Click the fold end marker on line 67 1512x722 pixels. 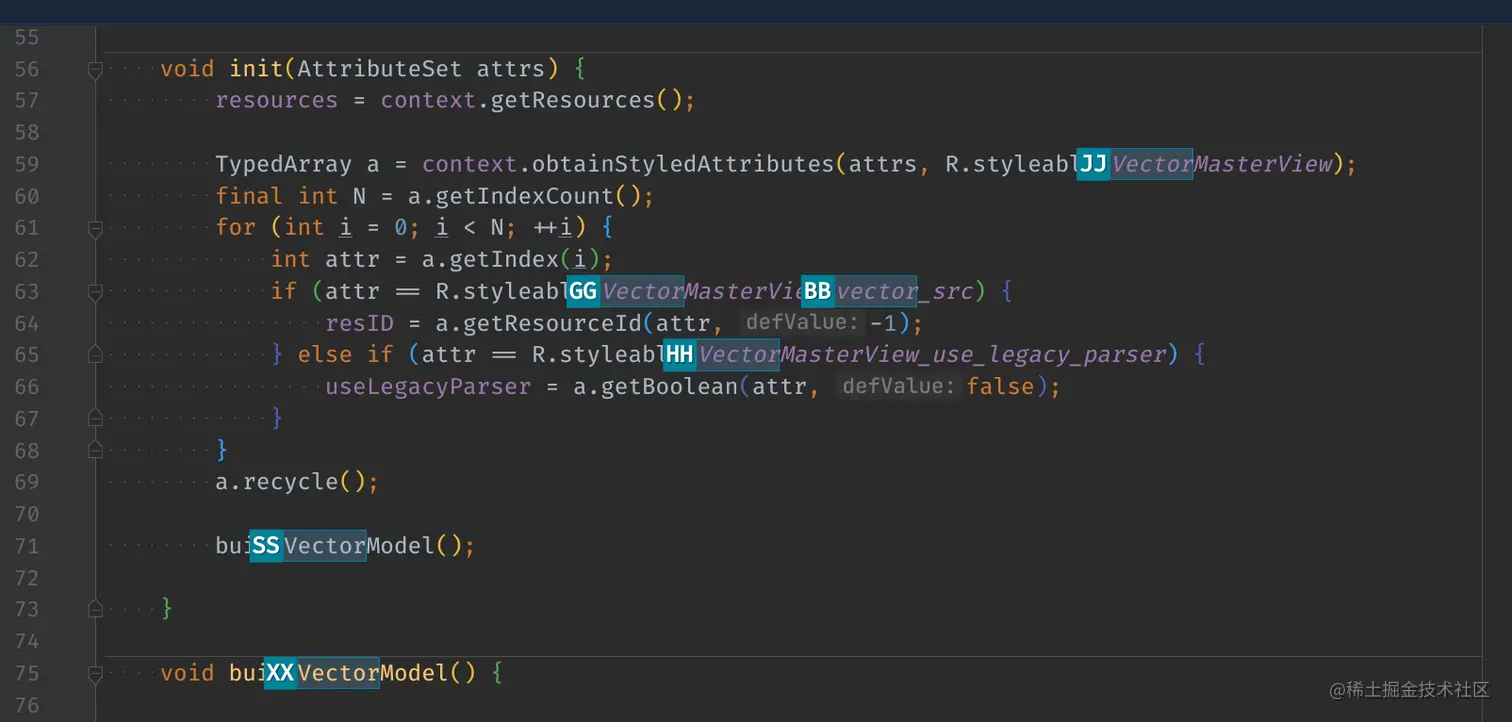[x=96, y=418]
